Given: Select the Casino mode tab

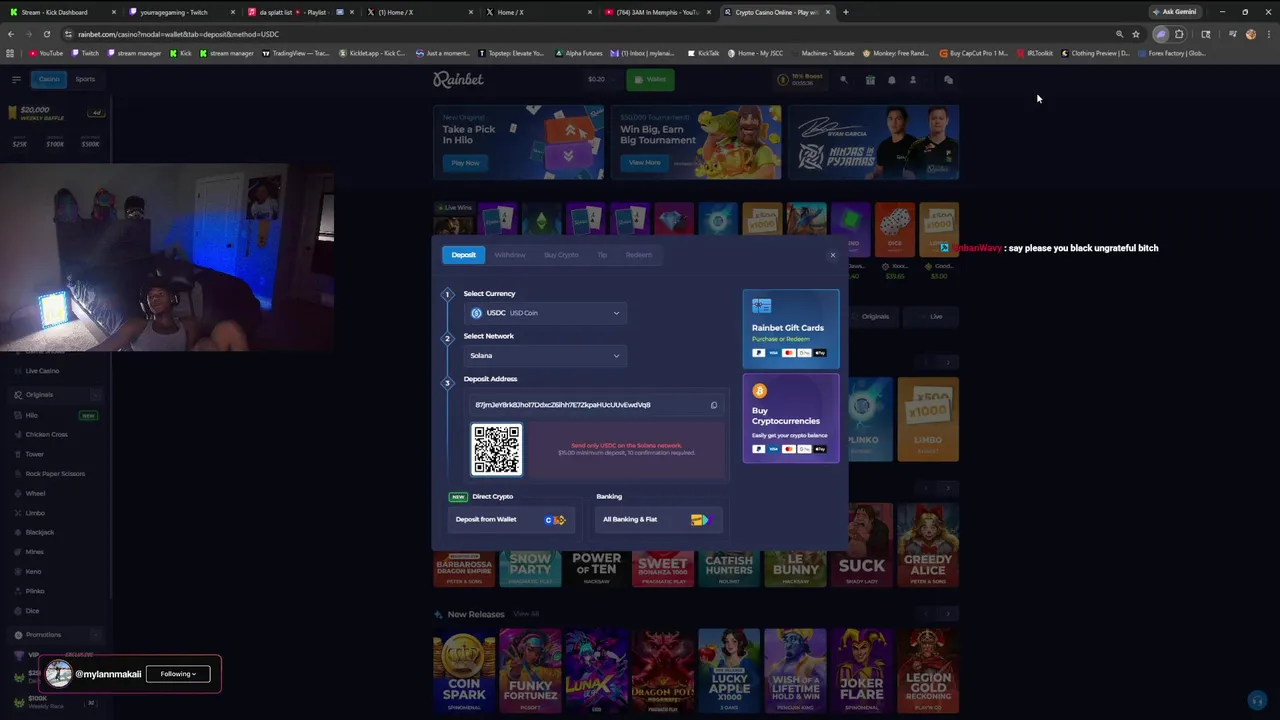Looking at the screenshot, I should coord(48,79).
